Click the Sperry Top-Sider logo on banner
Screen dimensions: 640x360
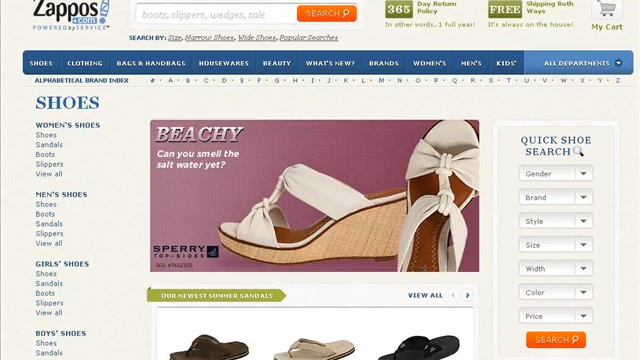point(186,251)
